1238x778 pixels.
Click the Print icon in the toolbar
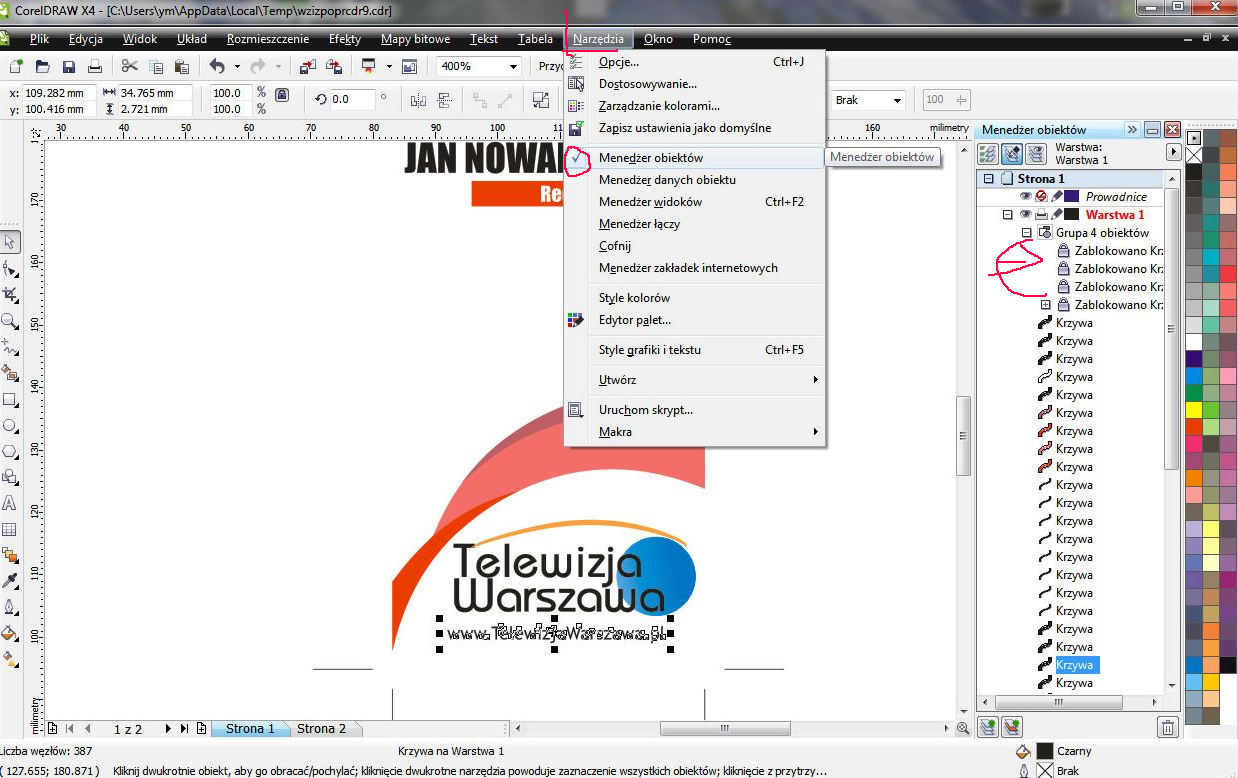[x=95, y=67]
